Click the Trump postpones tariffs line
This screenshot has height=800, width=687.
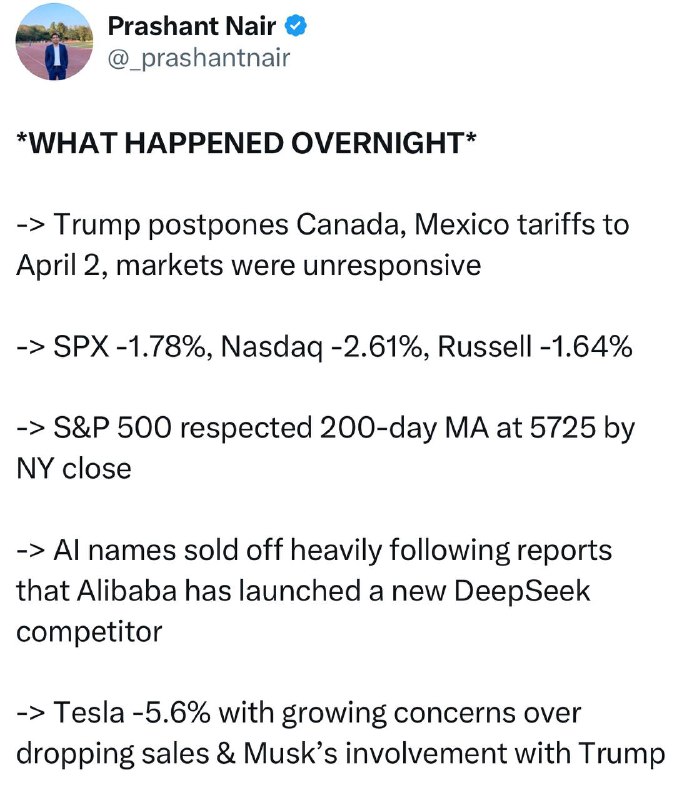click(x=323, y=245)
